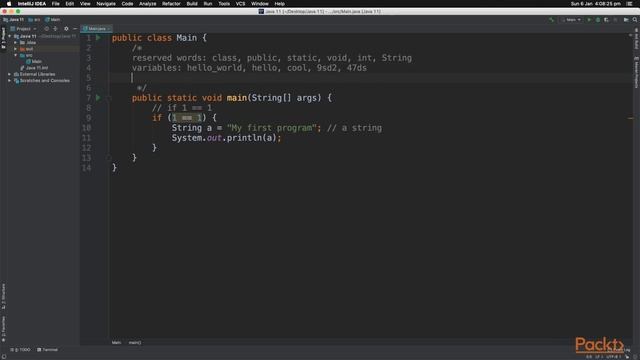Open the Tools menu
Image resolution: width=640 pixels, height=360 pixels.
click(x=224, y=4)
